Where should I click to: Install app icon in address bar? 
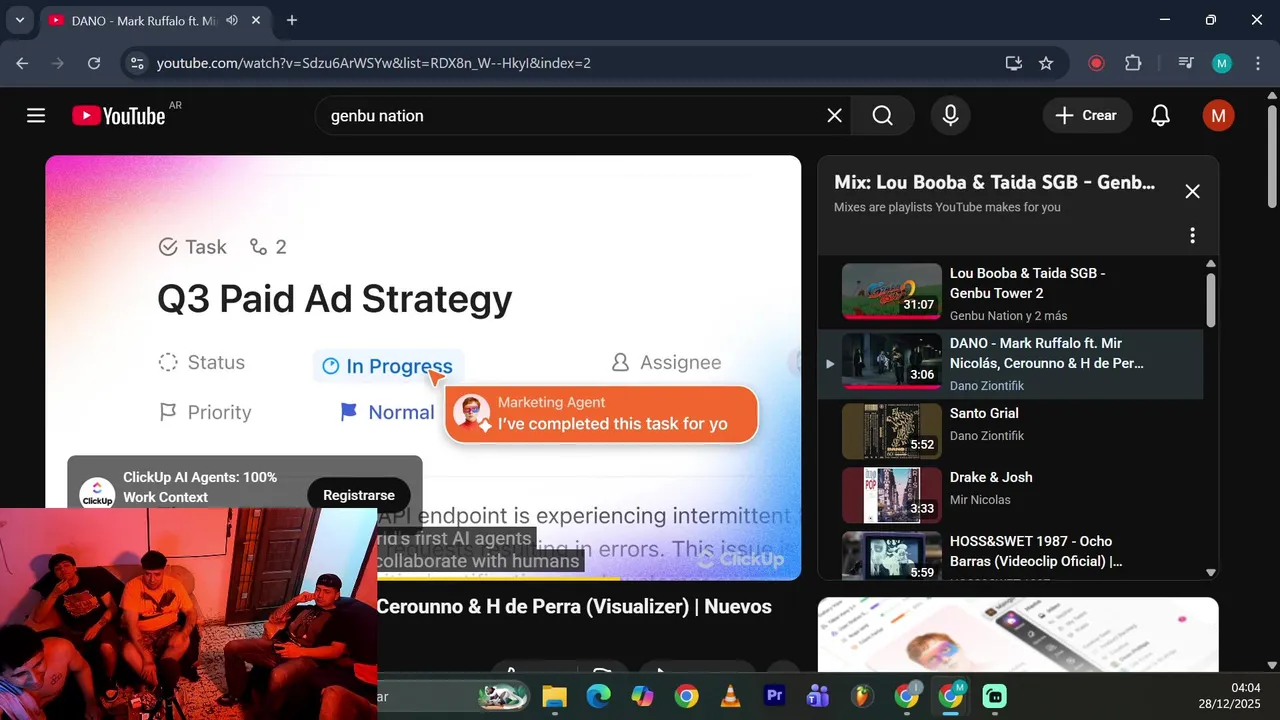click(x=1014, y=63)
